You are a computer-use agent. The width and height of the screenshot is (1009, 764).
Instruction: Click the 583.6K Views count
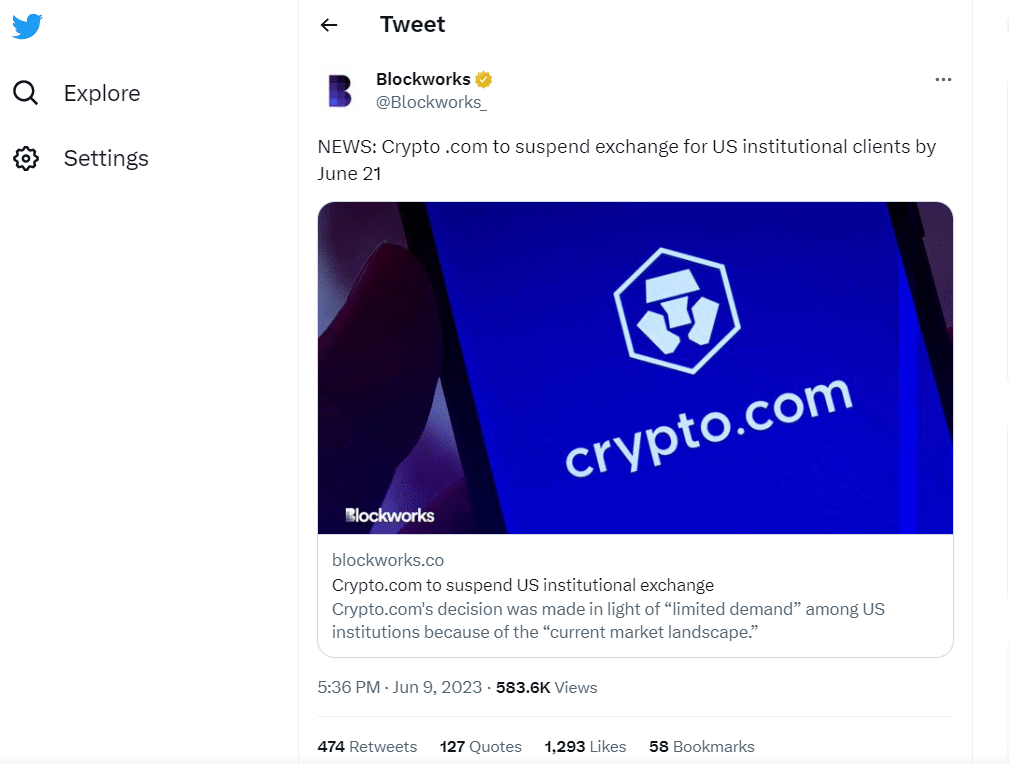click(546, 687)
